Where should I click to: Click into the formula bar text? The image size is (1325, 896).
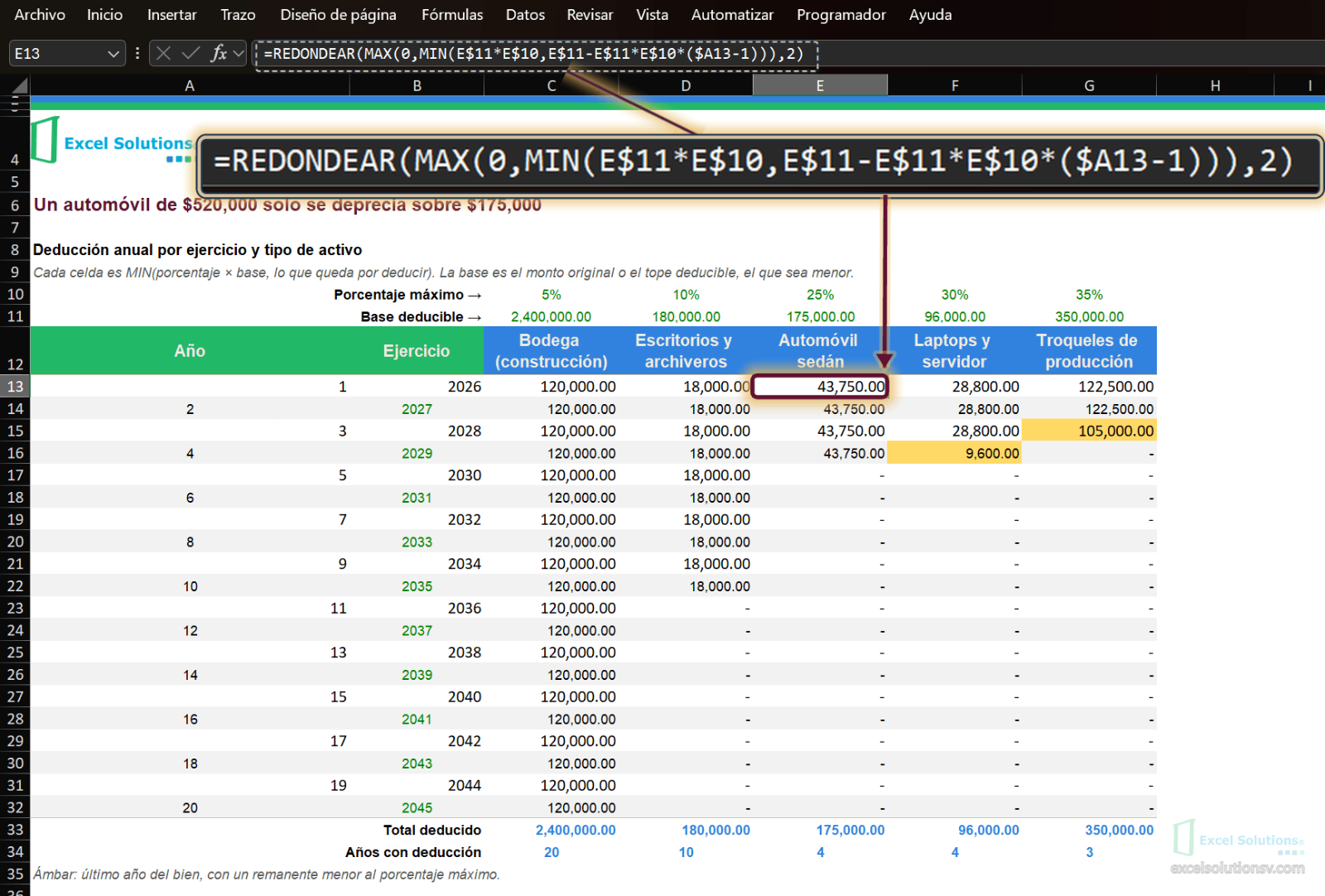(535, 54)
